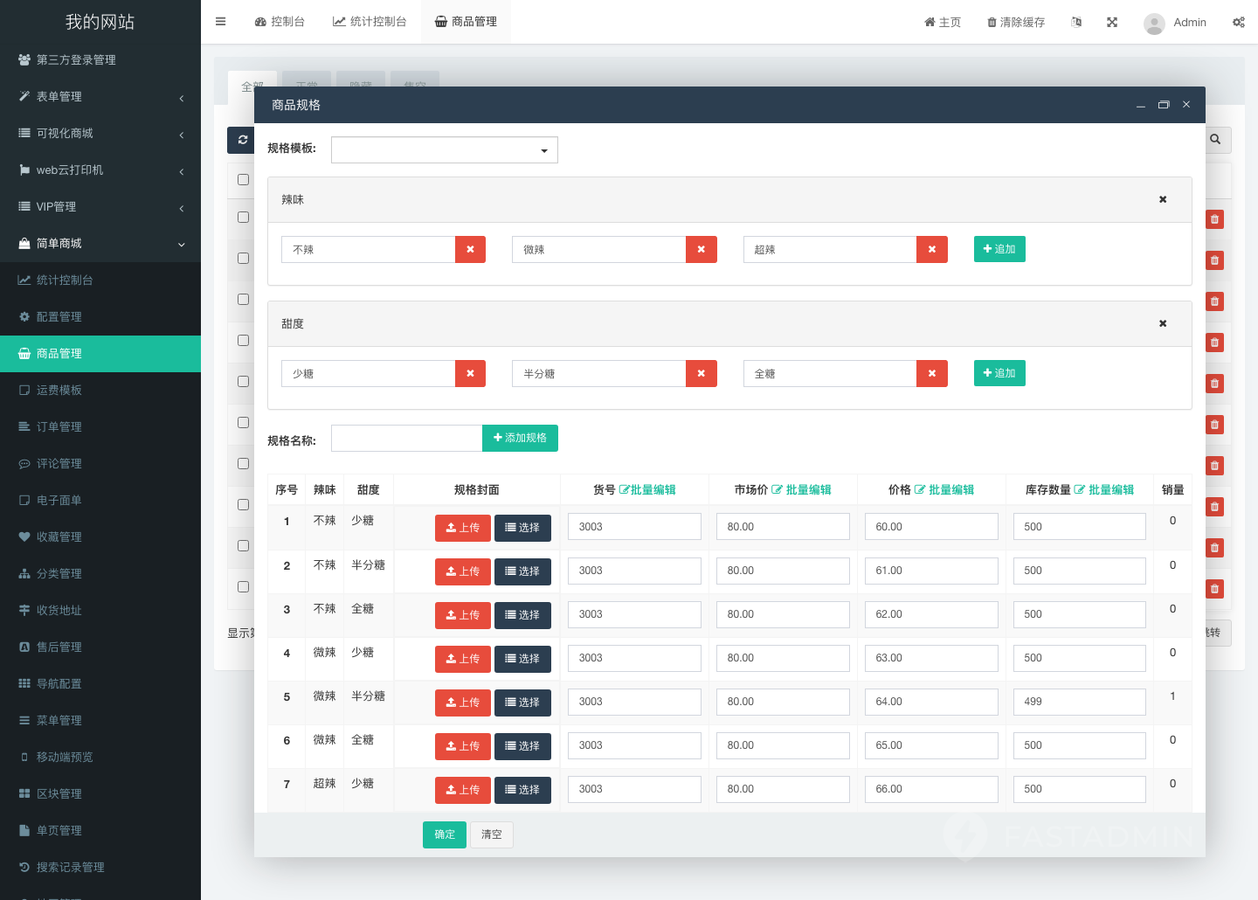Tick the last visible product row checkbox
Screen dimensions: 1258x900
[243, 587]
